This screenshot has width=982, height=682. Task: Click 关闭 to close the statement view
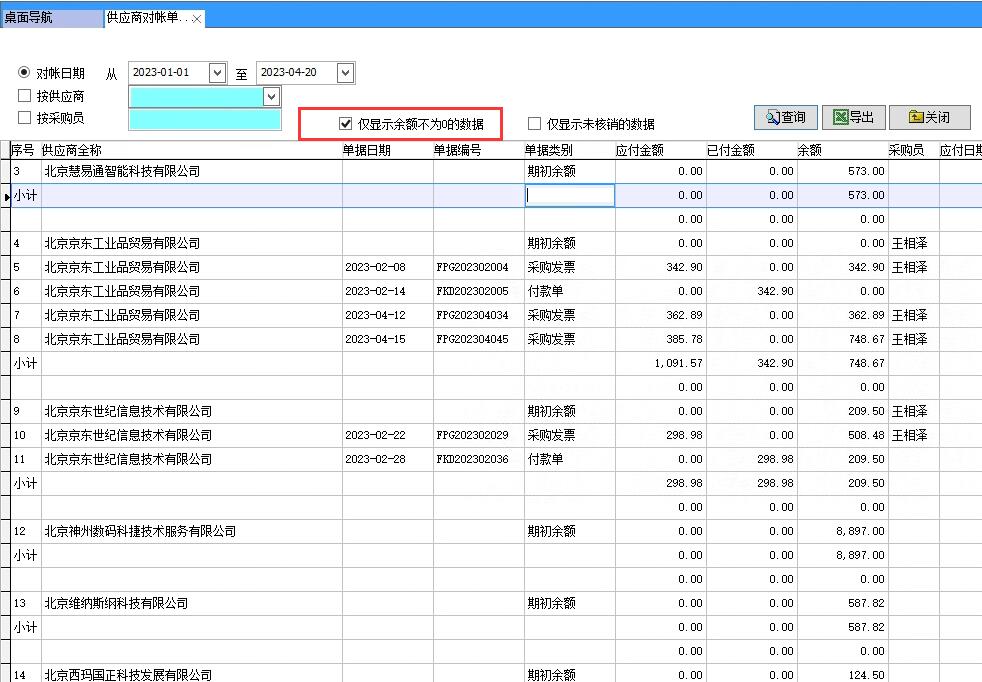coord(929,117)
